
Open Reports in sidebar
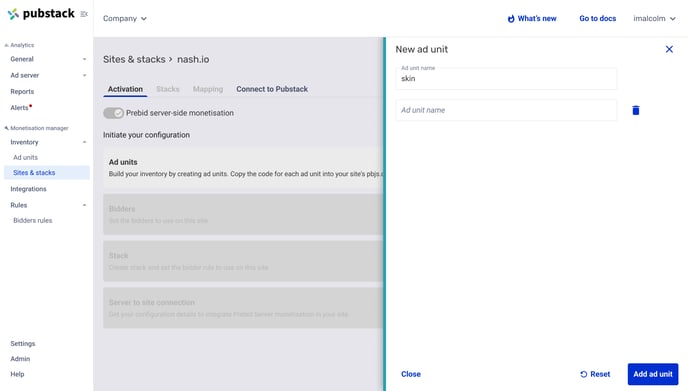[x=22, y=92]
